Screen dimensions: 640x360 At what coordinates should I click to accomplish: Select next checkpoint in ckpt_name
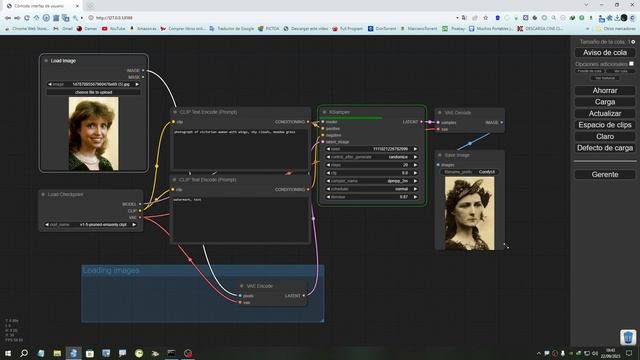tap(134, 224)
